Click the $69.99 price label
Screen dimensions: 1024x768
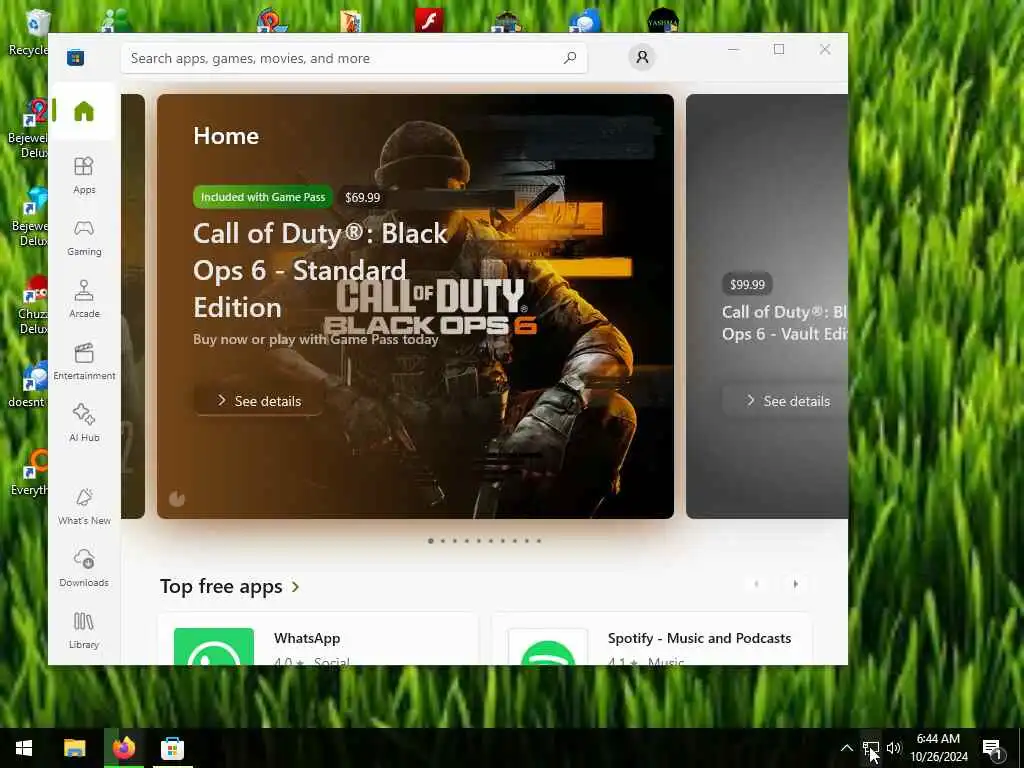tap(362, 197)
